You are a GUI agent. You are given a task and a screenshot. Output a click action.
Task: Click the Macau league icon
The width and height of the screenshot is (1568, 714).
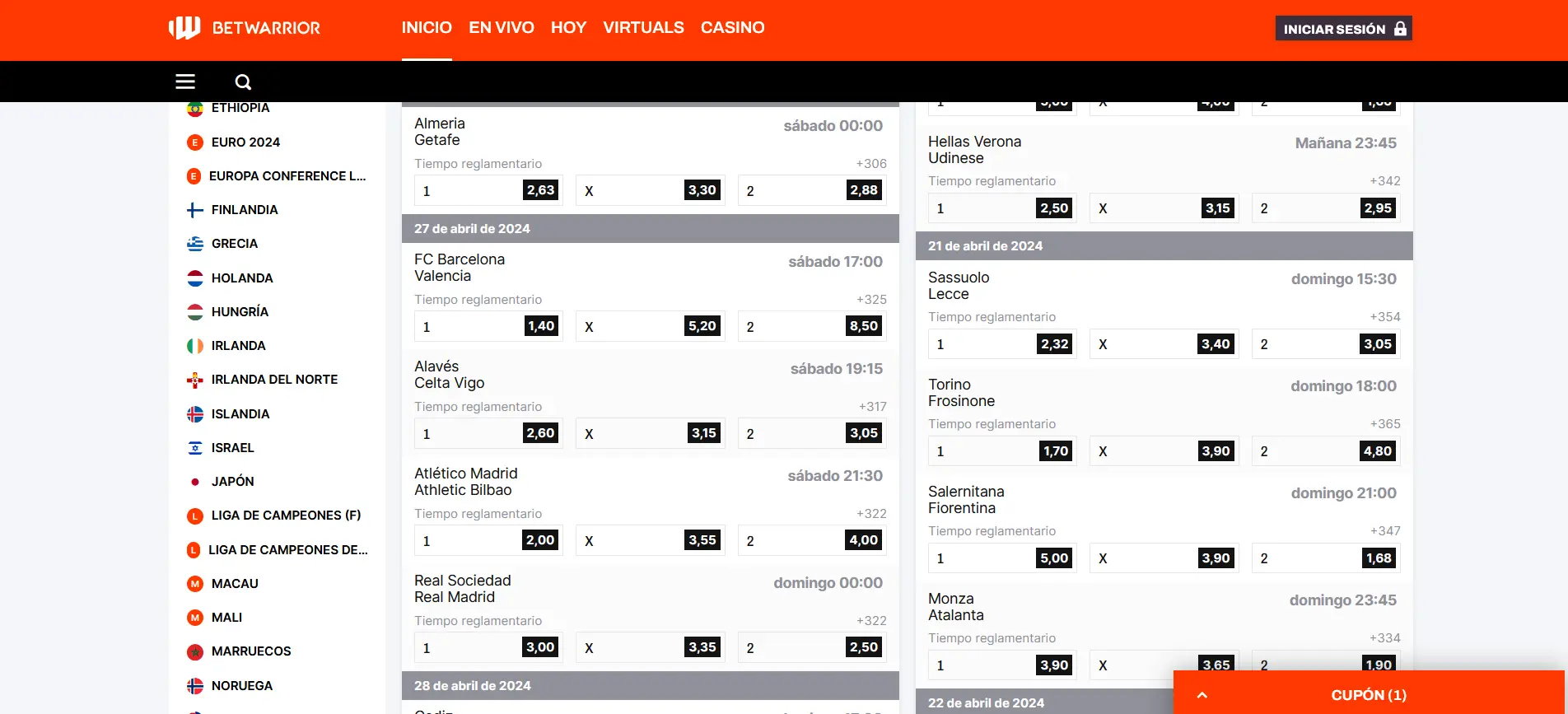pyautogui.click(x=195, y=584)
